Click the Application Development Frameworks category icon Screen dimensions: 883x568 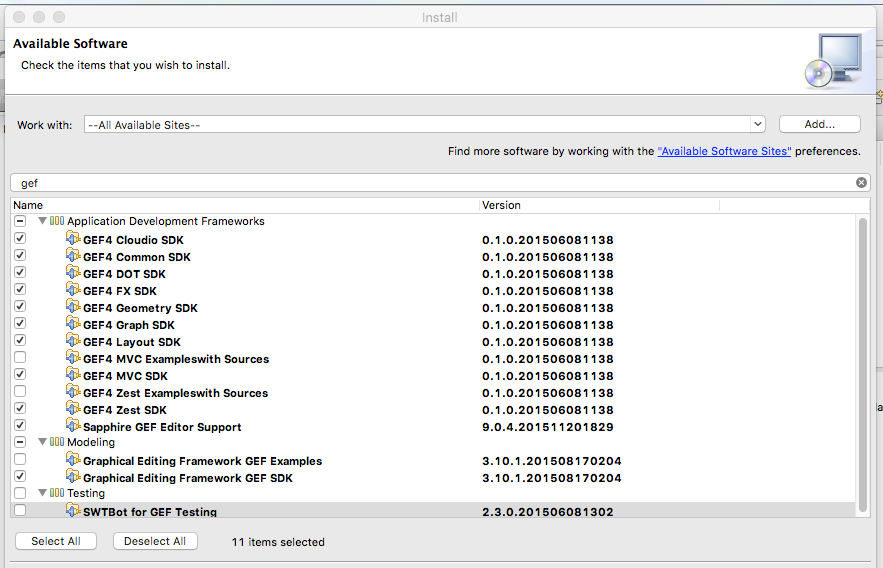57,221
